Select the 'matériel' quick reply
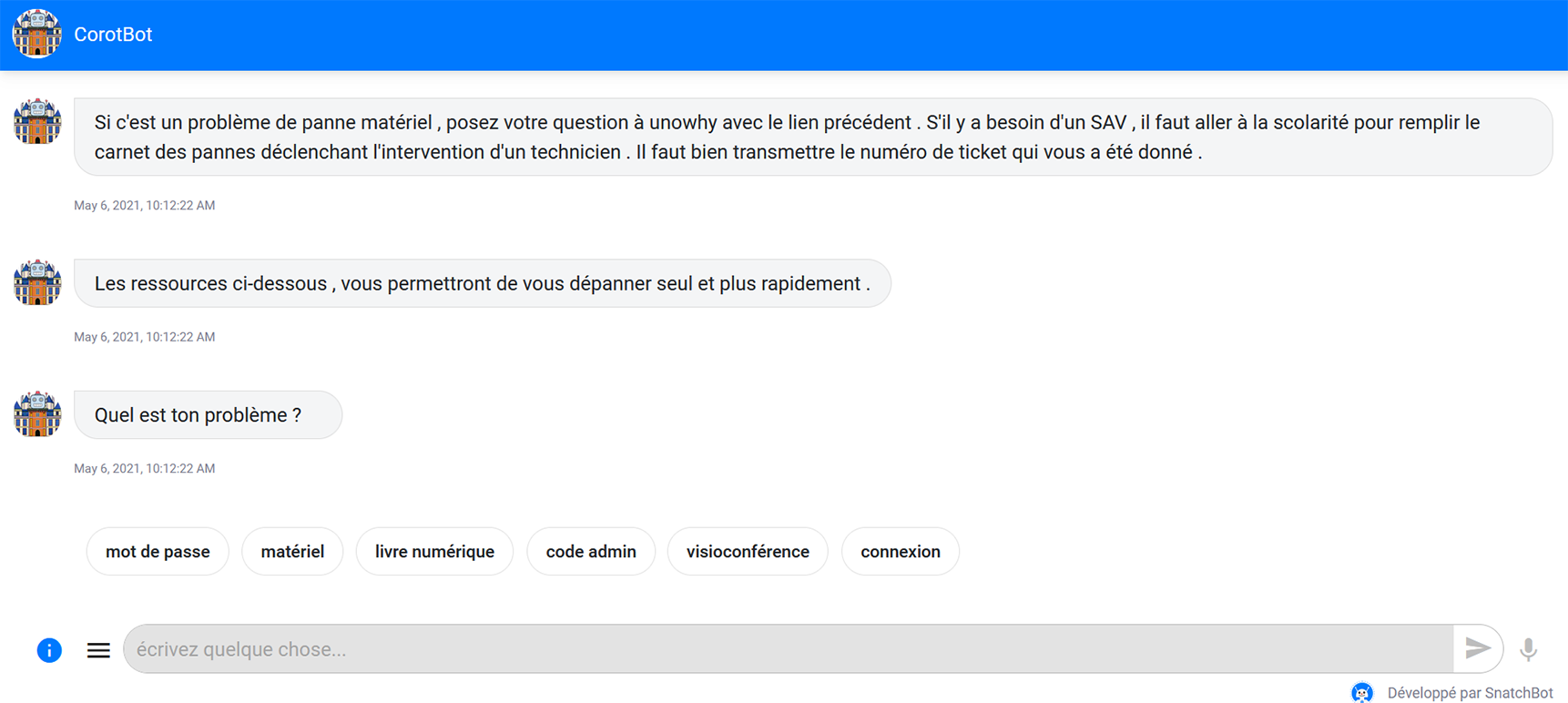Image resolution: width=1568 pixels, height=703 pixels. [292, 552]
